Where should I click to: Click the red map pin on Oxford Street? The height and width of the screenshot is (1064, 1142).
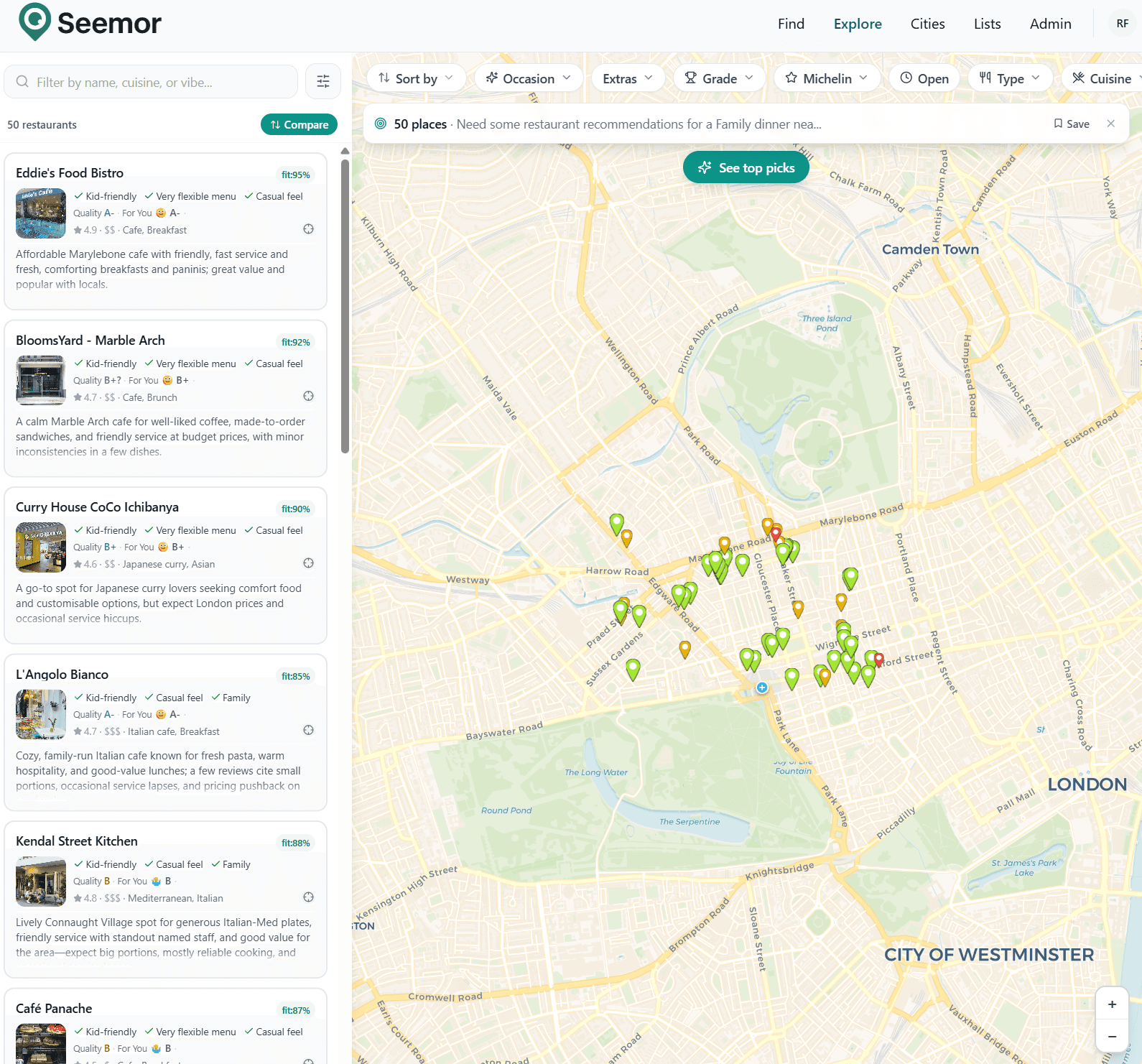[x=878, y=660]
